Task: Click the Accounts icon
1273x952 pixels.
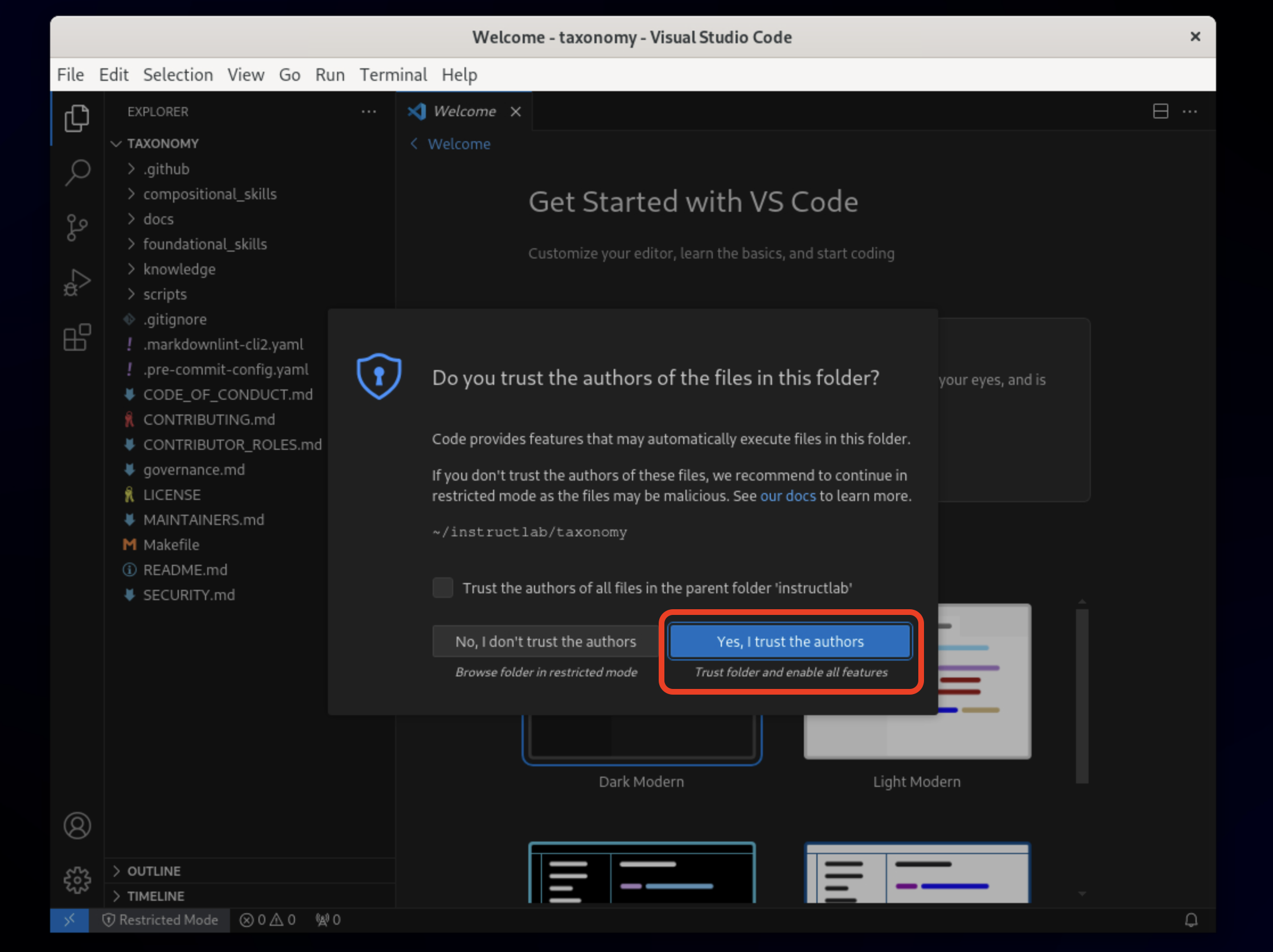Action: tap(77, 826)
